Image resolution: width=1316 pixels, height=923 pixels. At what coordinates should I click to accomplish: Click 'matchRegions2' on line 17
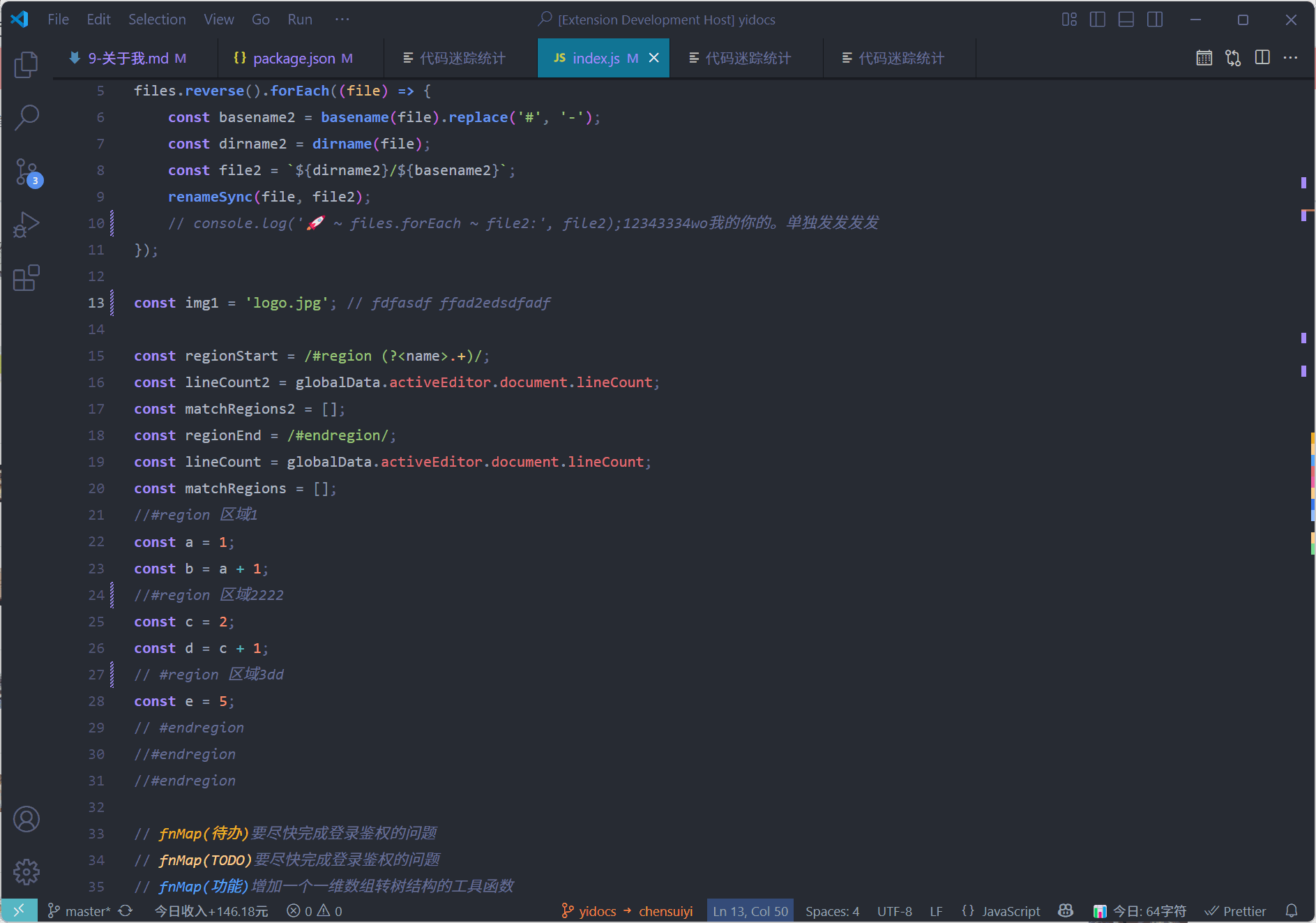click(240, 409)
